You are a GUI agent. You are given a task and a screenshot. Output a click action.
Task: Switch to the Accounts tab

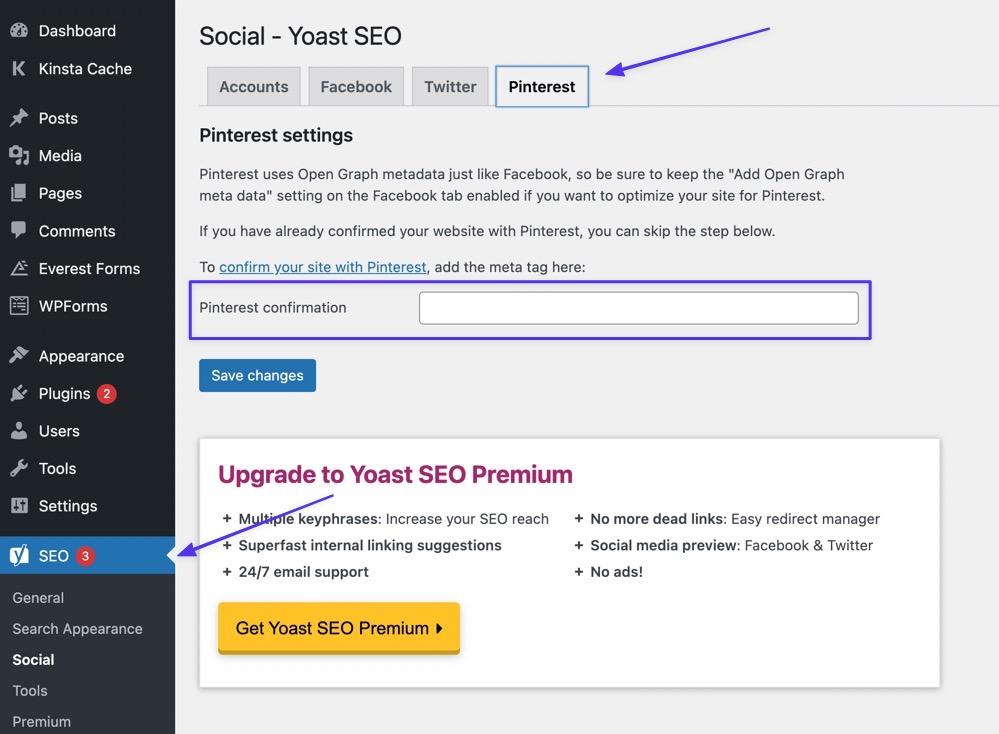(x=253, y=86)
